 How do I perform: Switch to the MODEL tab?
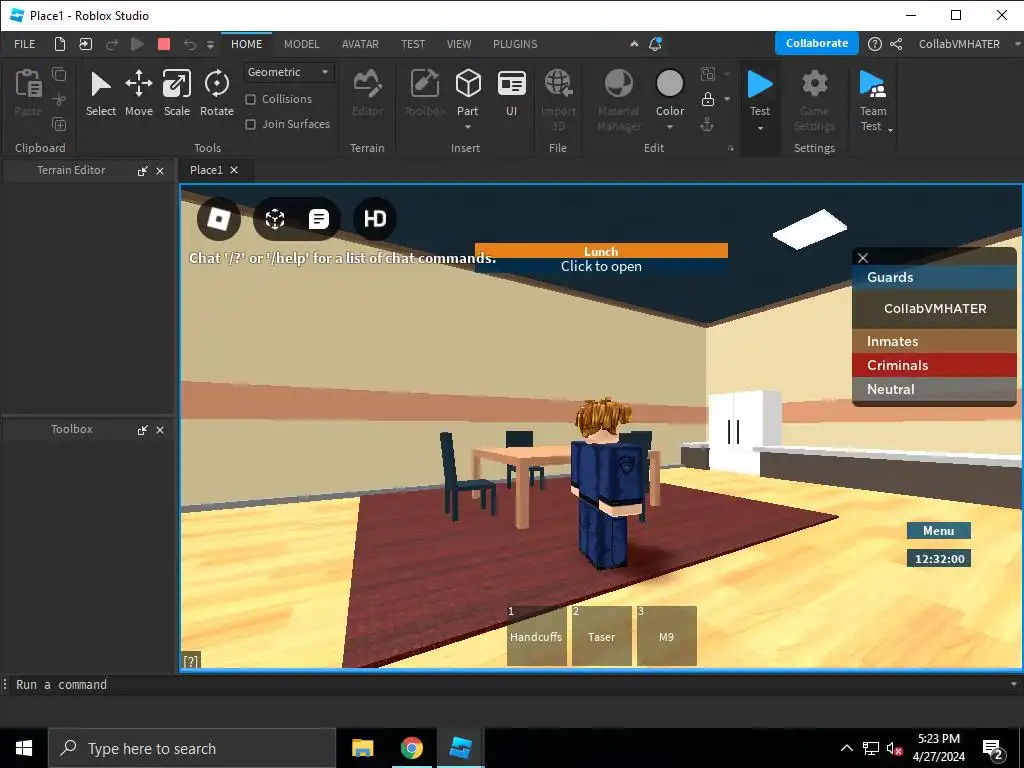click(x=302, y=44)
